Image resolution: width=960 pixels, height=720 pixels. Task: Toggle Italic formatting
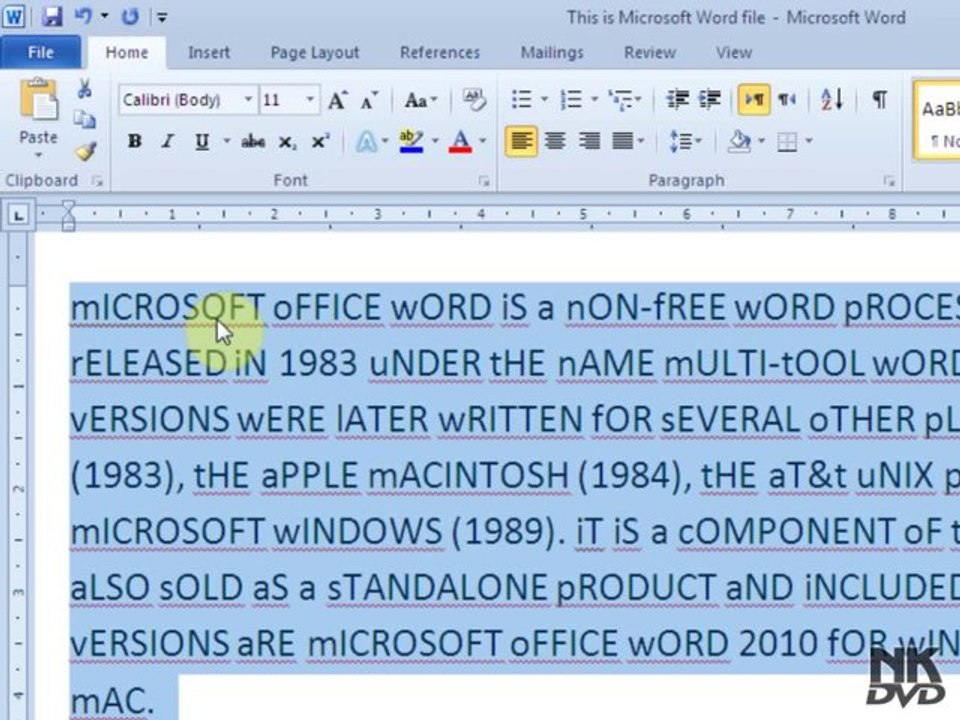pyautogui.click(x=167, y=141)
